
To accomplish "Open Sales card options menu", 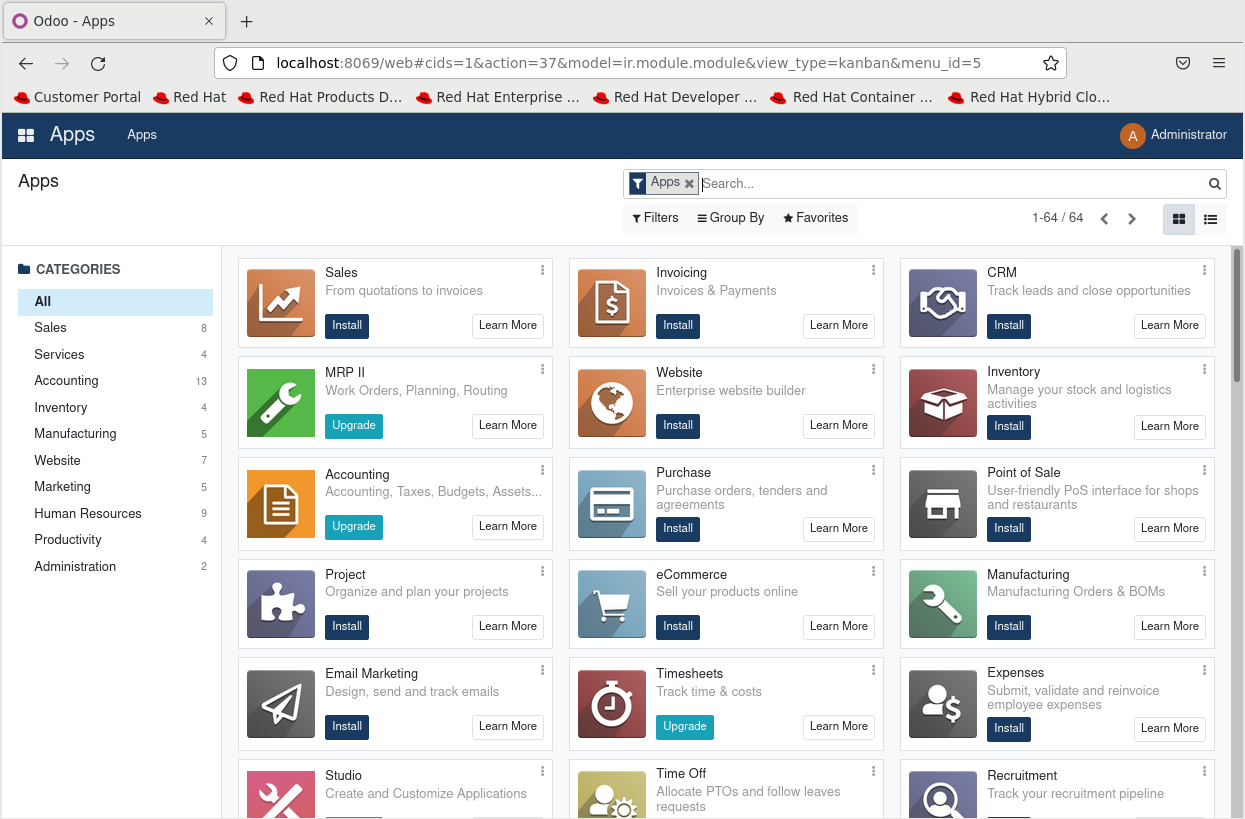I will 543,270.
